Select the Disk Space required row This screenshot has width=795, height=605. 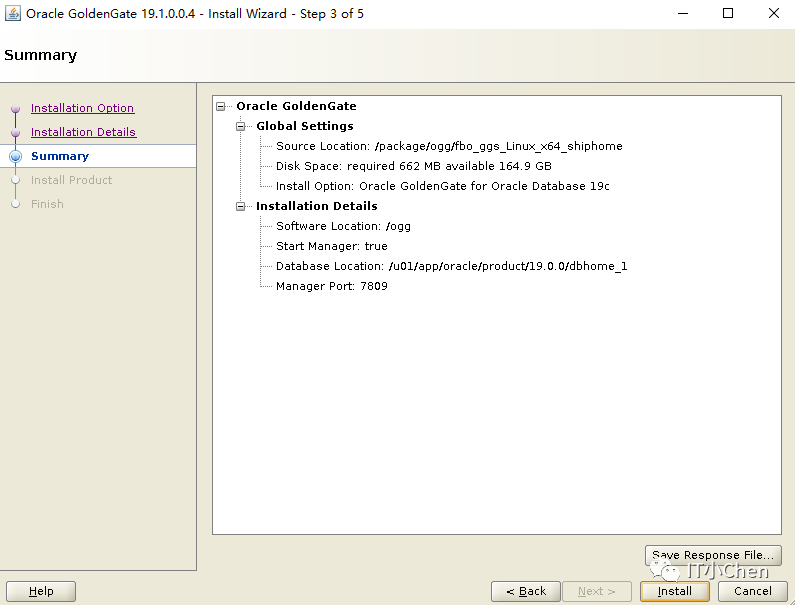pos(414,166)
